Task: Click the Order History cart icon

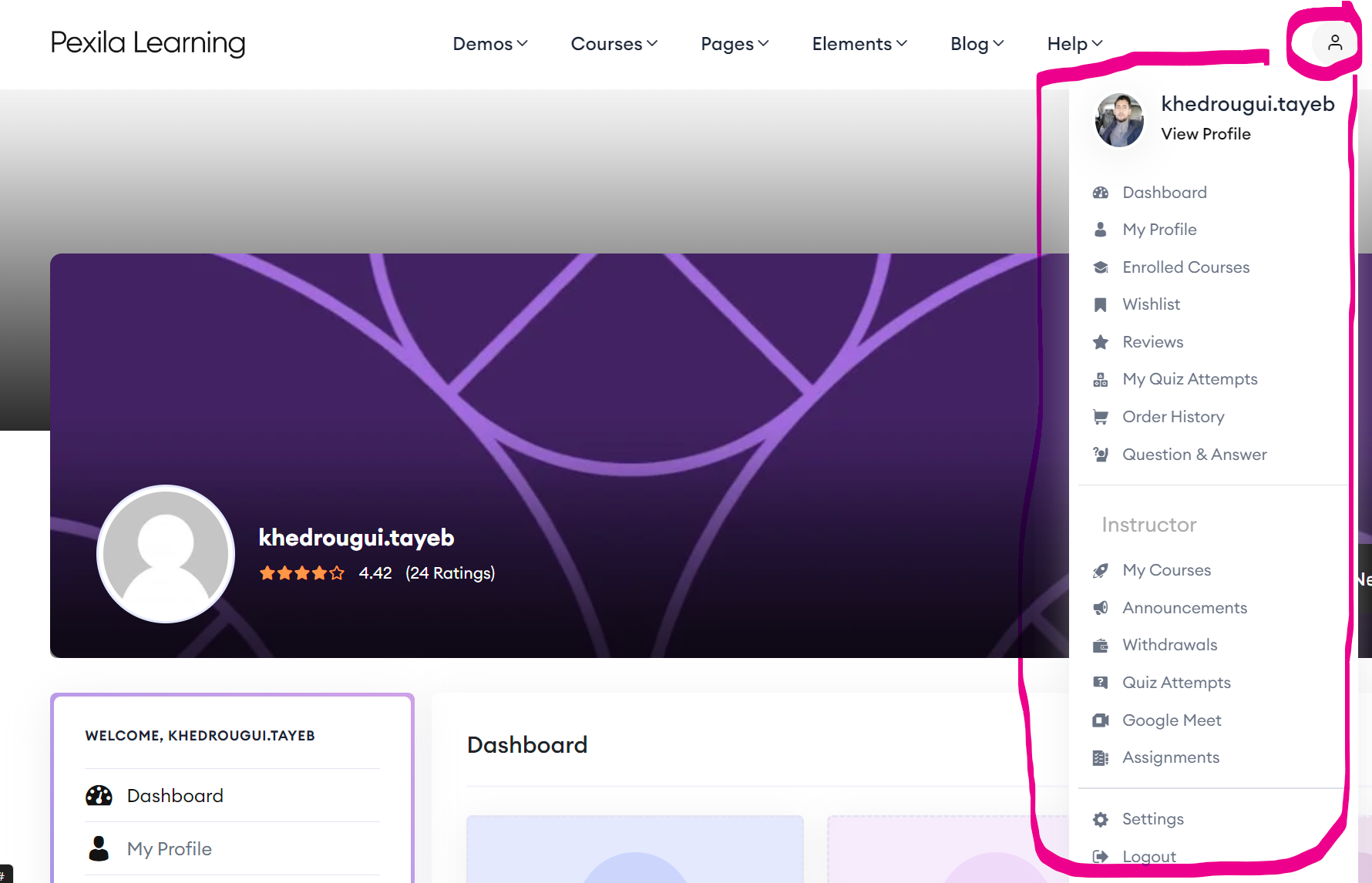Action: [x=1101, y=417]
